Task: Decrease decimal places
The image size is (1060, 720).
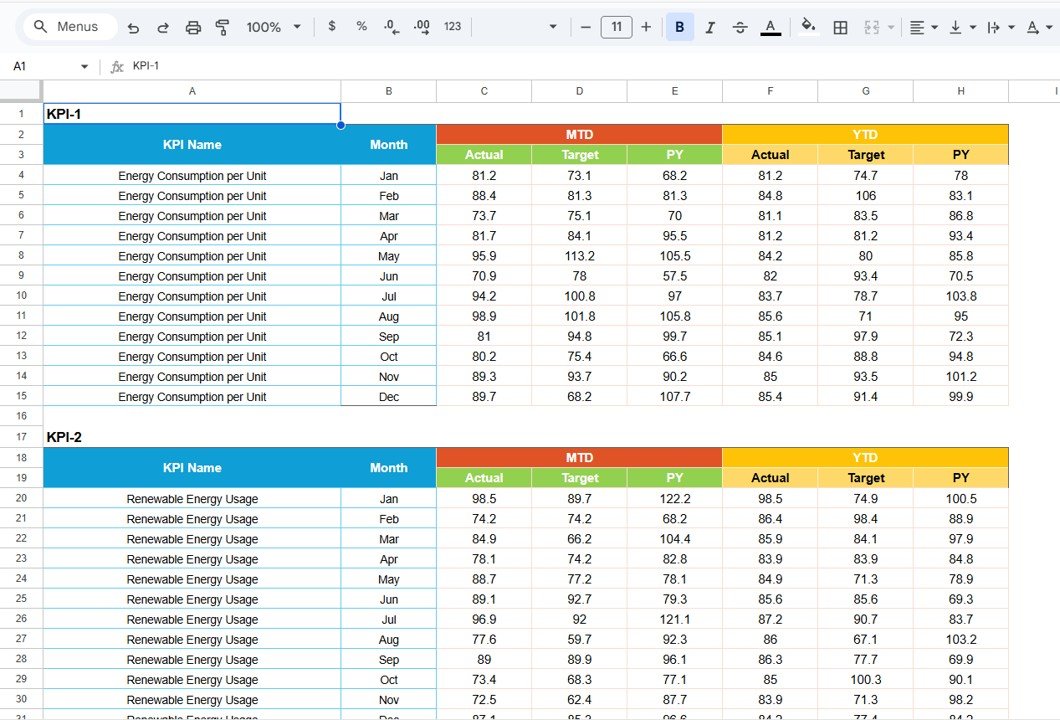Action: [390, 27]
